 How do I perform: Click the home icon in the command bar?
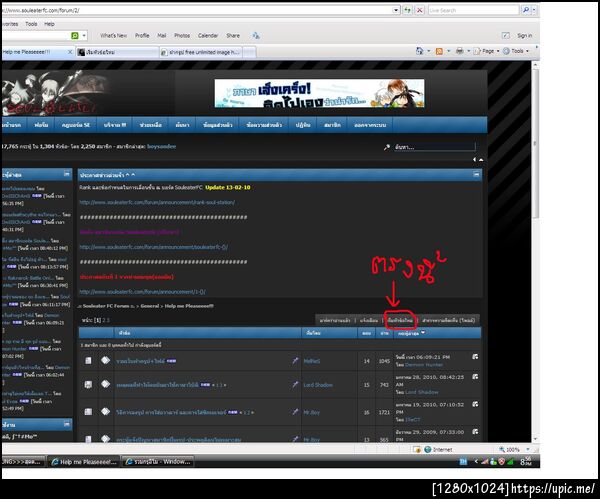click(419, 51)
